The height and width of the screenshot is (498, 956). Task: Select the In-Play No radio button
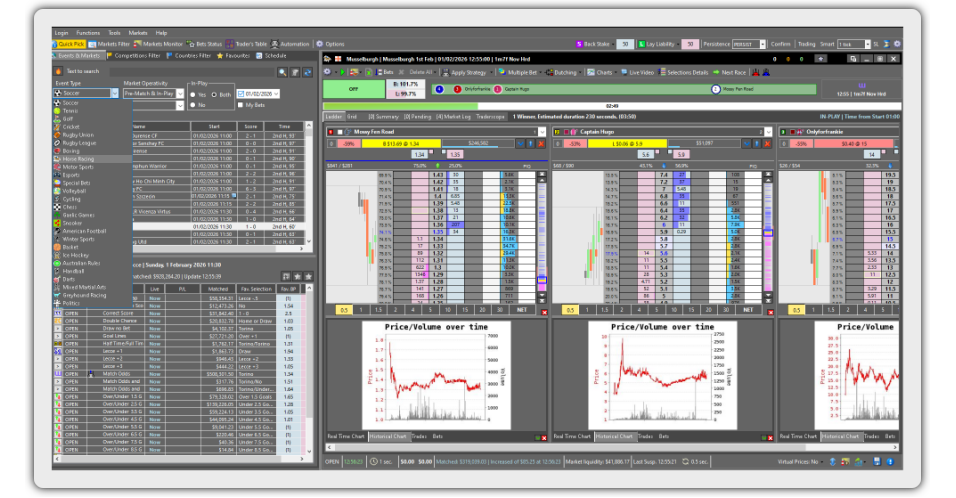195,104
